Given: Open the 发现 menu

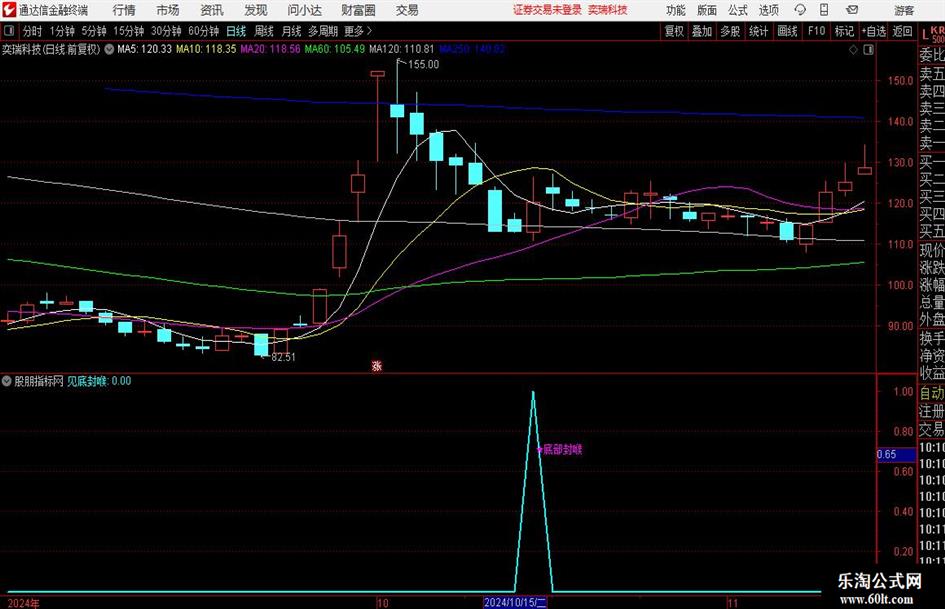Looking at the screenshot, I should pos(256,10).
